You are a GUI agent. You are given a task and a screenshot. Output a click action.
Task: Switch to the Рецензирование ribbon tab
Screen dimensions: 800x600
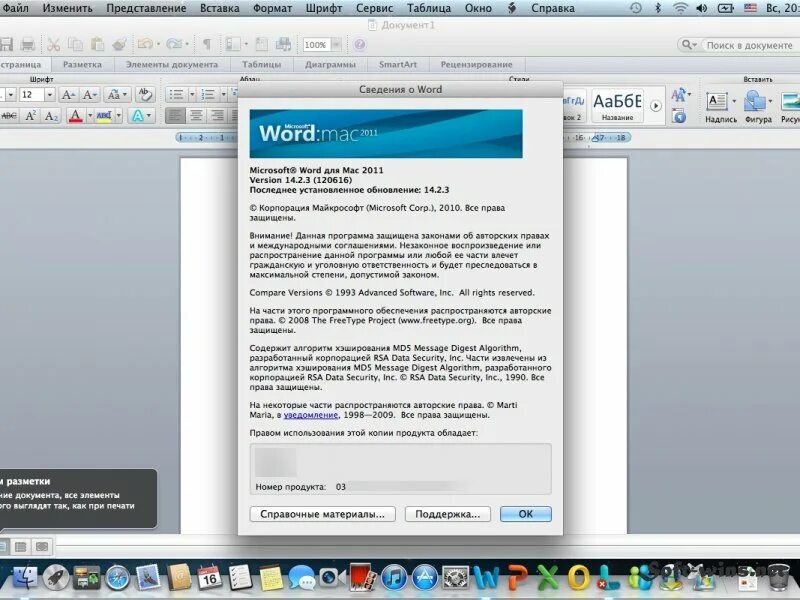[477, 65]
